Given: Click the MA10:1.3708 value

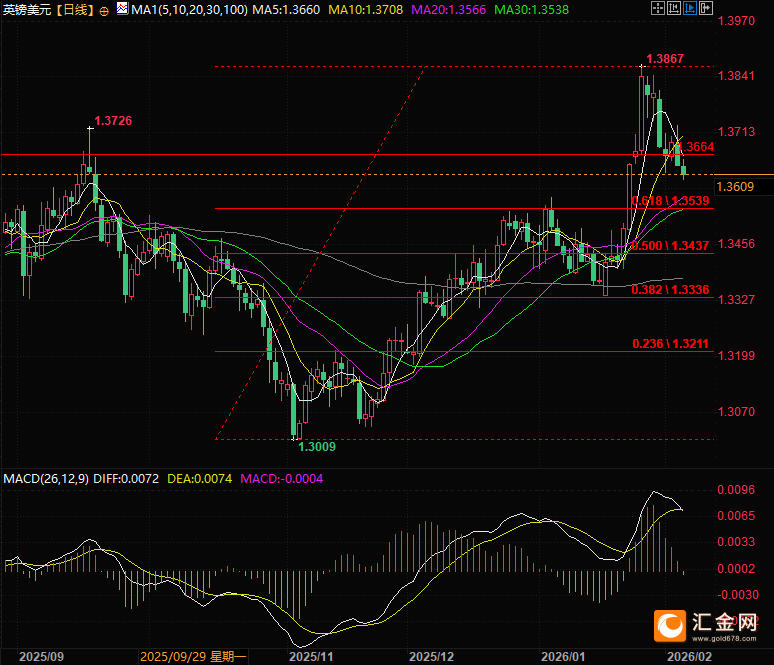Looking at the screenshot, I should click(x=365, y=10).
